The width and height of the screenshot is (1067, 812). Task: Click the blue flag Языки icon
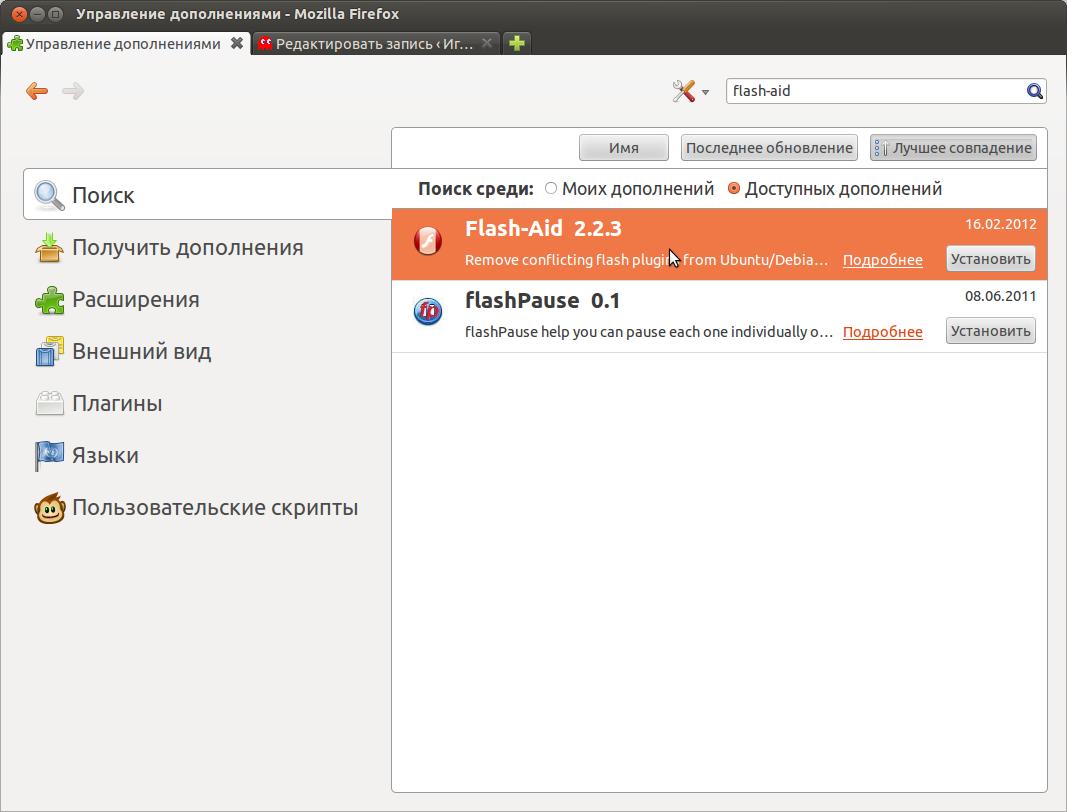(49, 455)
